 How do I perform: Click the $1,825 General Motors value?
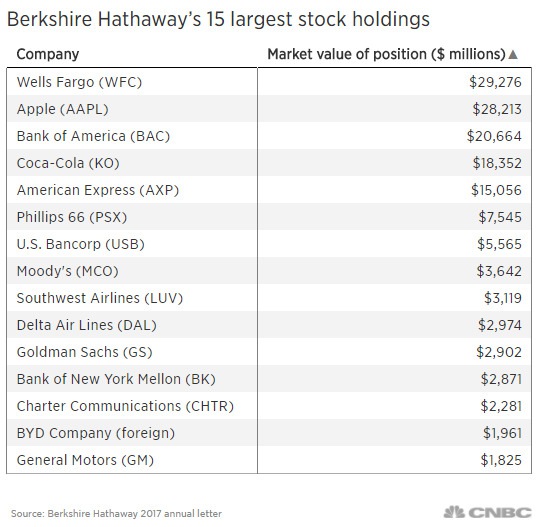(x=501, y=460)
